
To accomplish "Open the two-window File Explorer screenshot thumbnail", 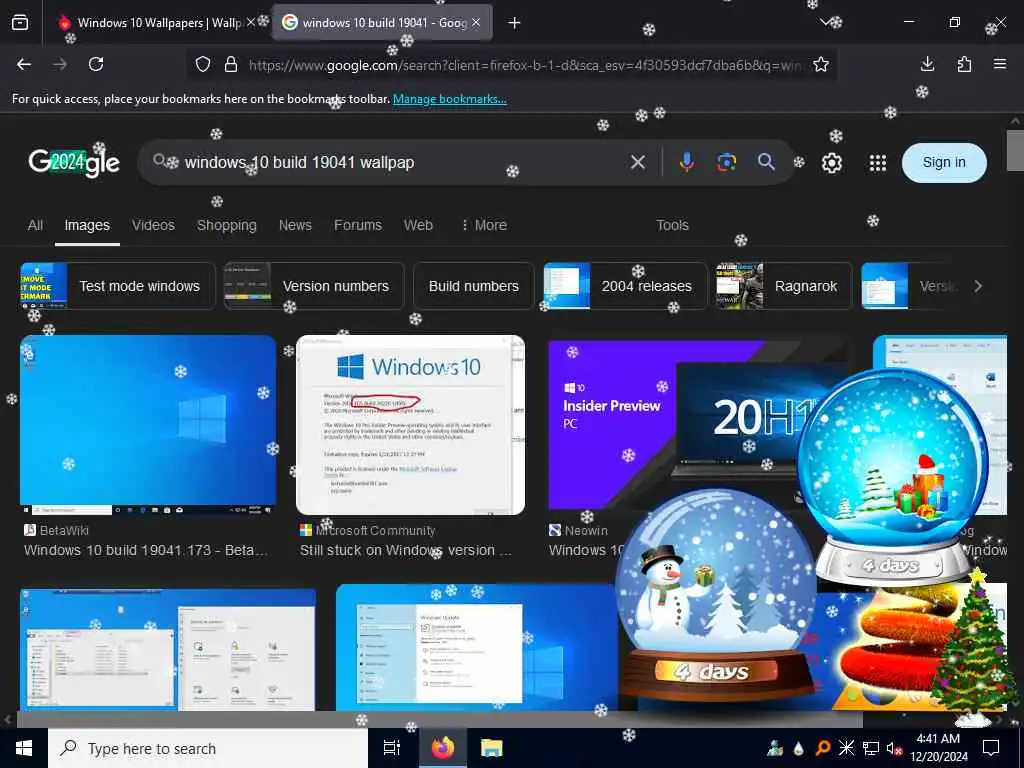I will 168,650.
